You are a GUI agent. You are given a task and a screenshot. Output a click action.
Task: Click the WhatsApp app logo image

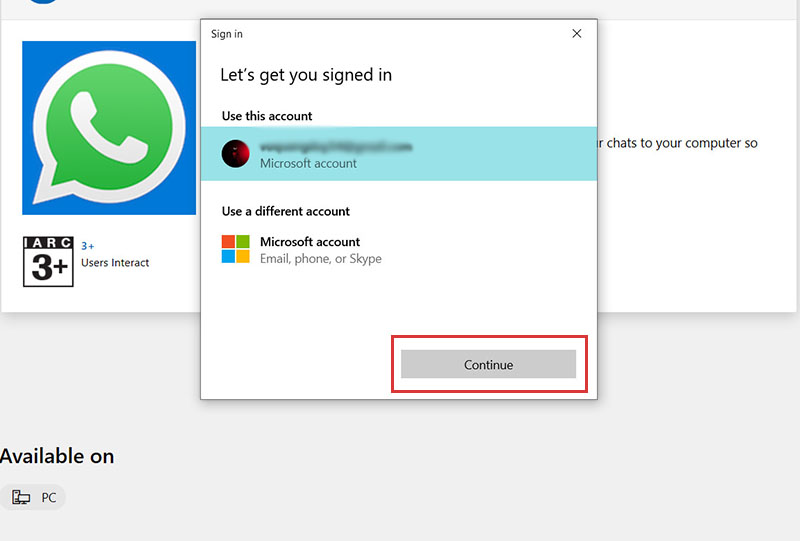109,128
